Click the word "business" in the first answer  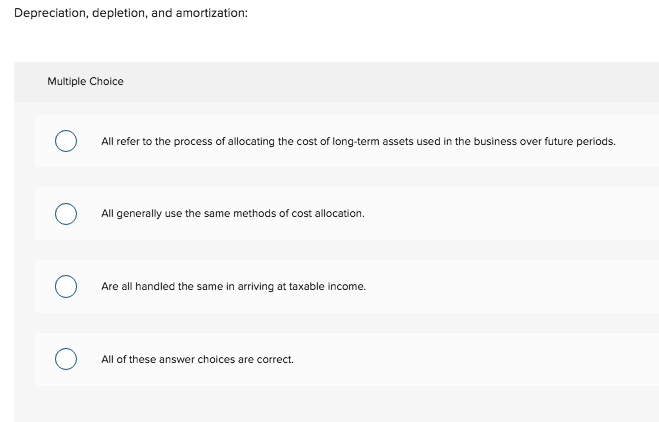coord(495,141)
